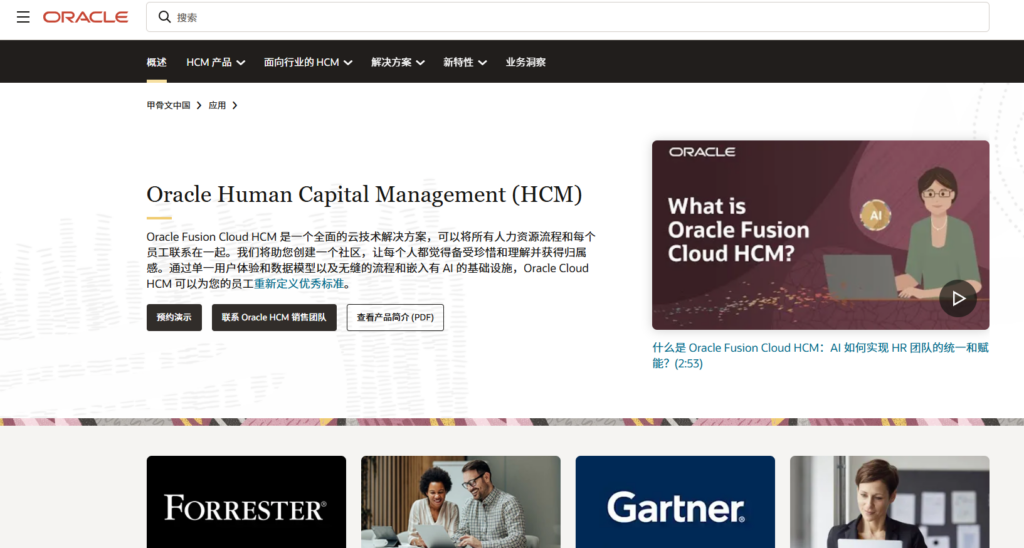Open the hamburger menu icon
The width and height of the screenshot is (1024, 548).
pyautogui.click(x=23, y=17)
